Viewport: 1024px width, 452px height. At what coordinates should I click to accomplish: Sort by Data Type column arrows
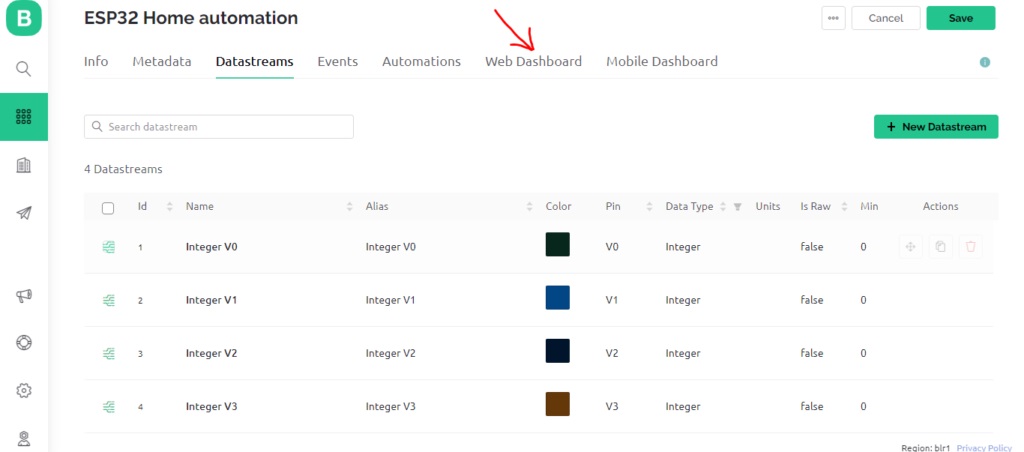tap(723, 206)
